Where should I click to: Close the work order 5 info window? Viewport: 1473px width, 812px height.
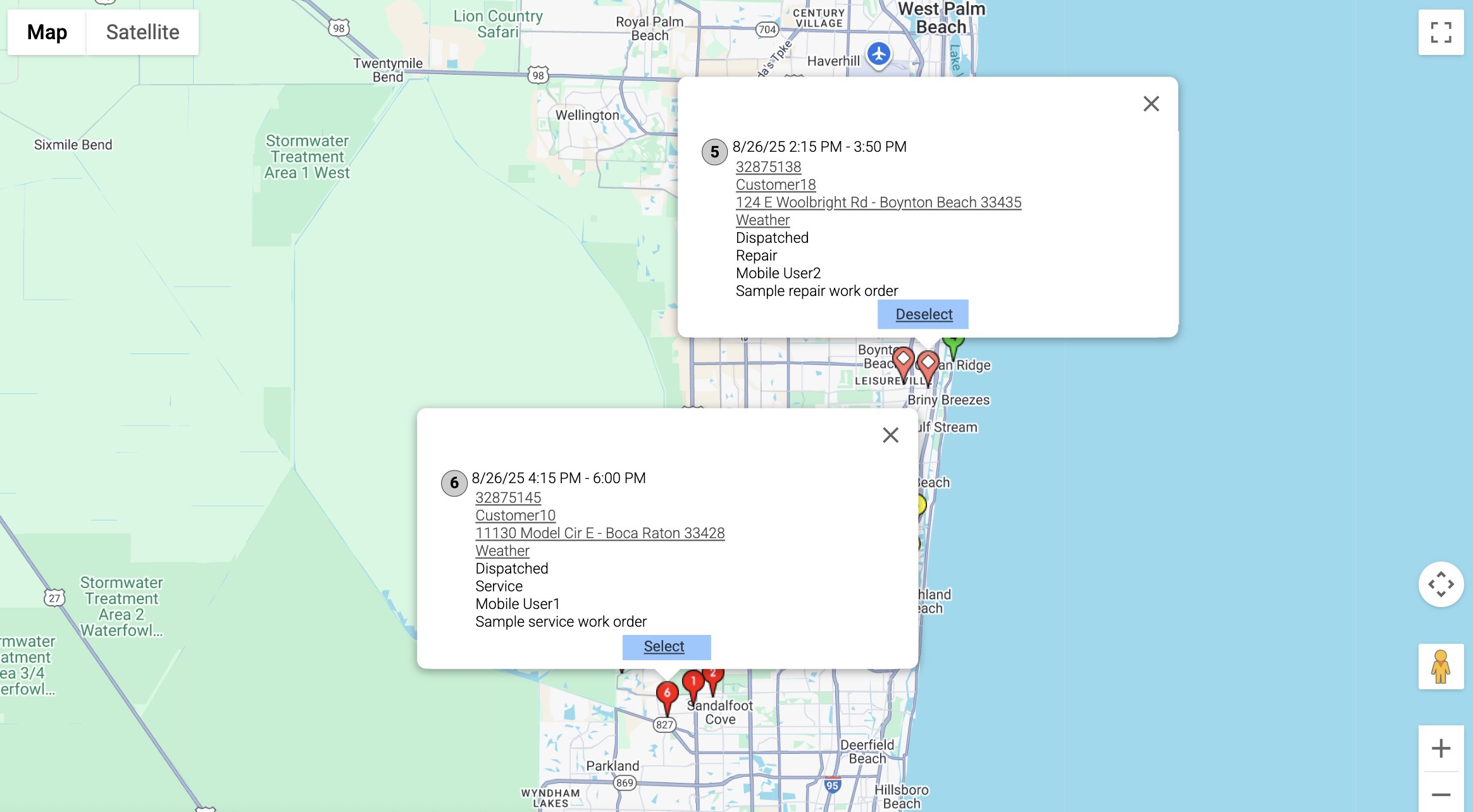click(x=1151, y=104)
